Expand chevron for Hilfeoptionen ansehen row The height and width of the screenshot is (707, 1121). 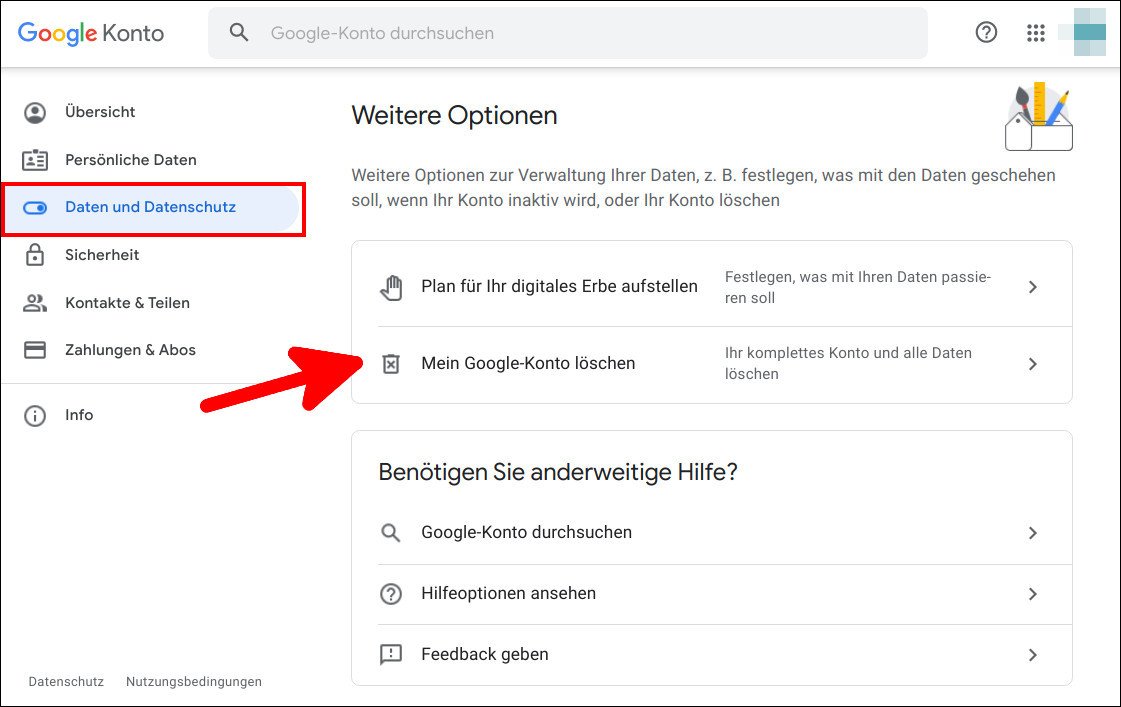(x=1032, y=594)
